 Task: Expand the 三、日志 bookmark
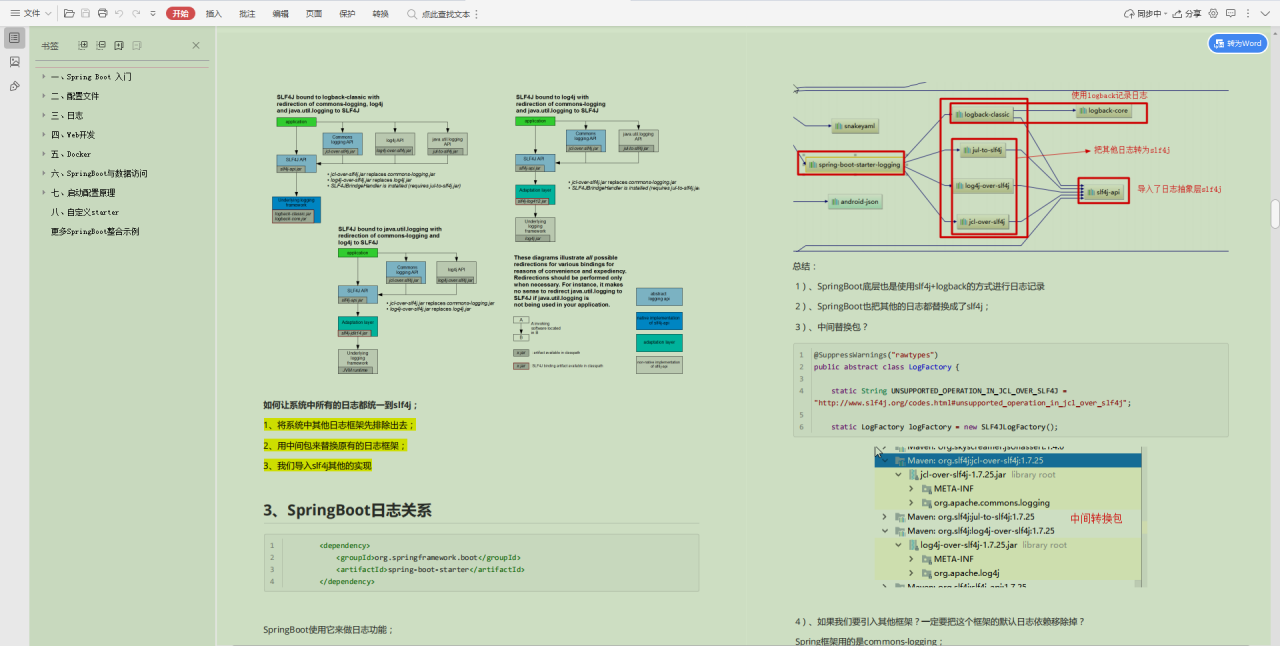click(43, 115)
